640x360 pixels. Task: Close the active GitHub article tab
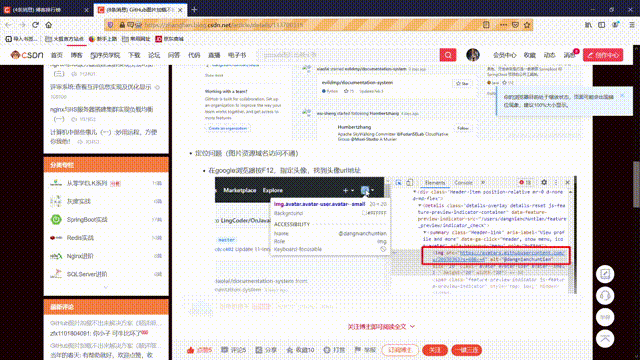pyautogui.click(x=180, y=10)
